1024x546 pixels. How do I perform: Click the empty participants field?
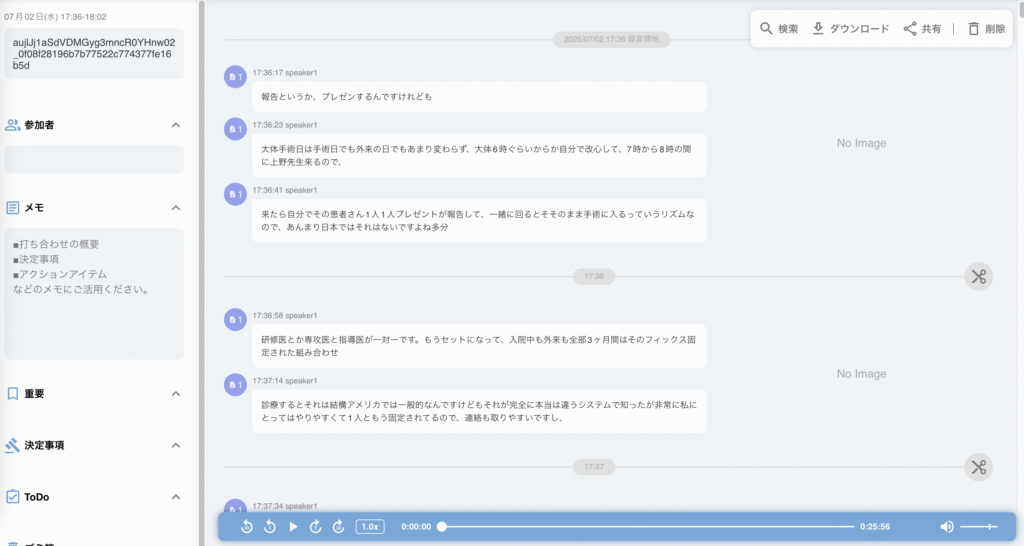[x=94, y=159]
